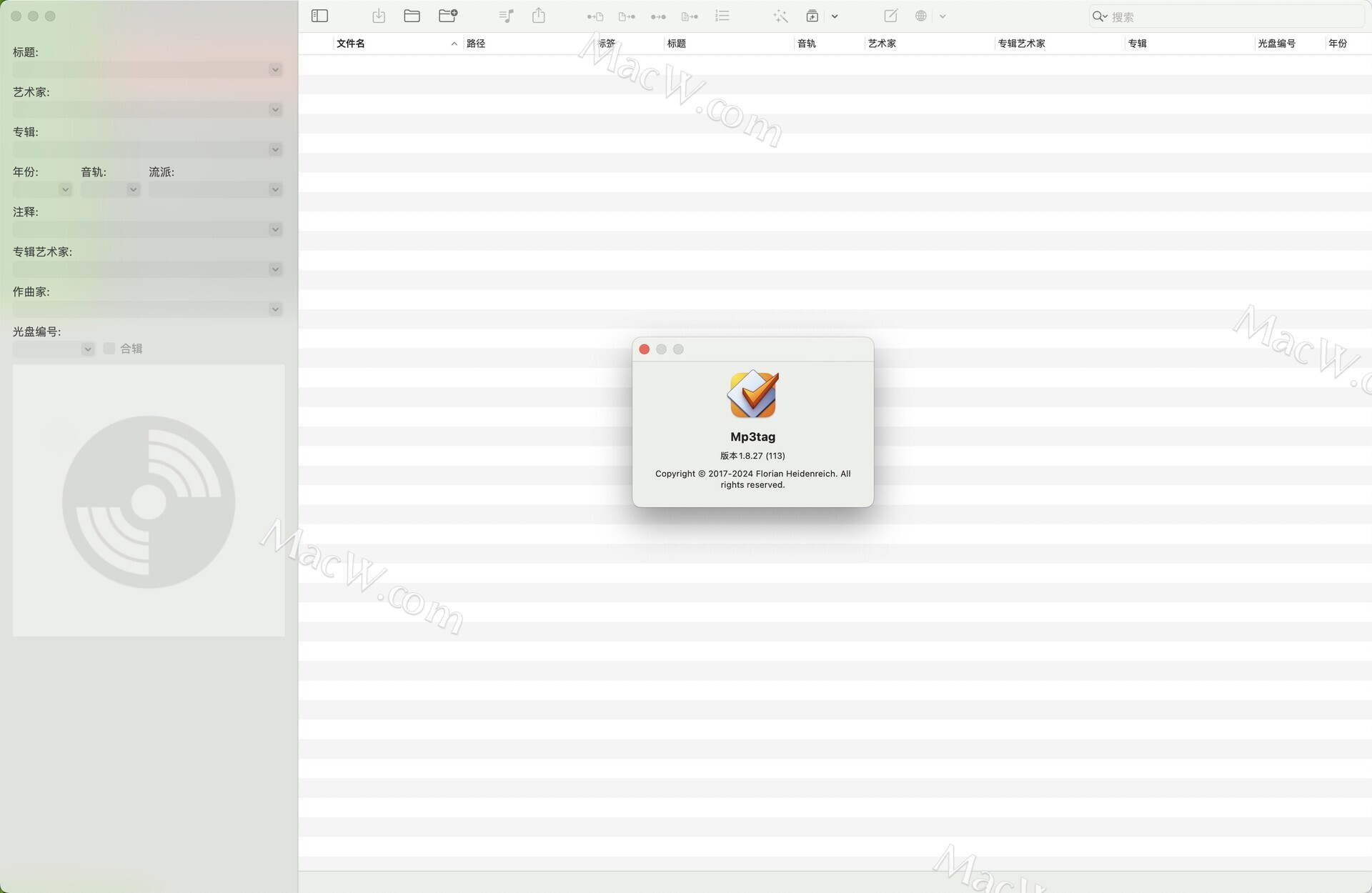Click the share/export icon

pyautogui.click(x=539, y=16)
